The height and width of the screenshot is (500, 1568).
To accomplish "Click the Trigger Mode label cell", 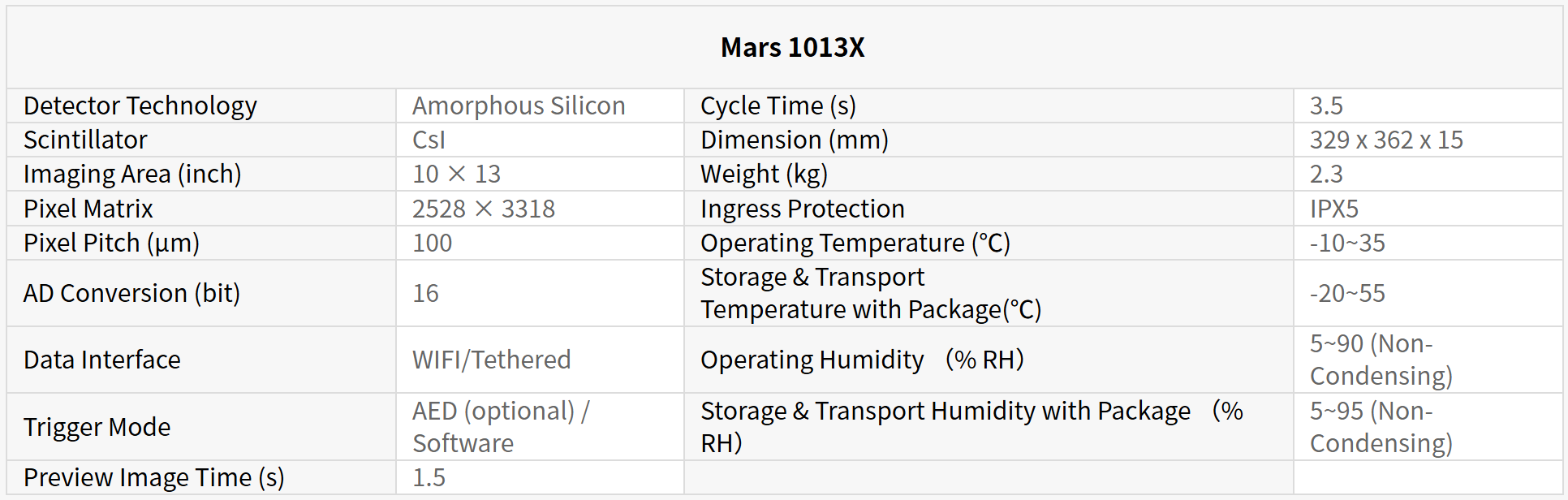I will coord(97,427).
